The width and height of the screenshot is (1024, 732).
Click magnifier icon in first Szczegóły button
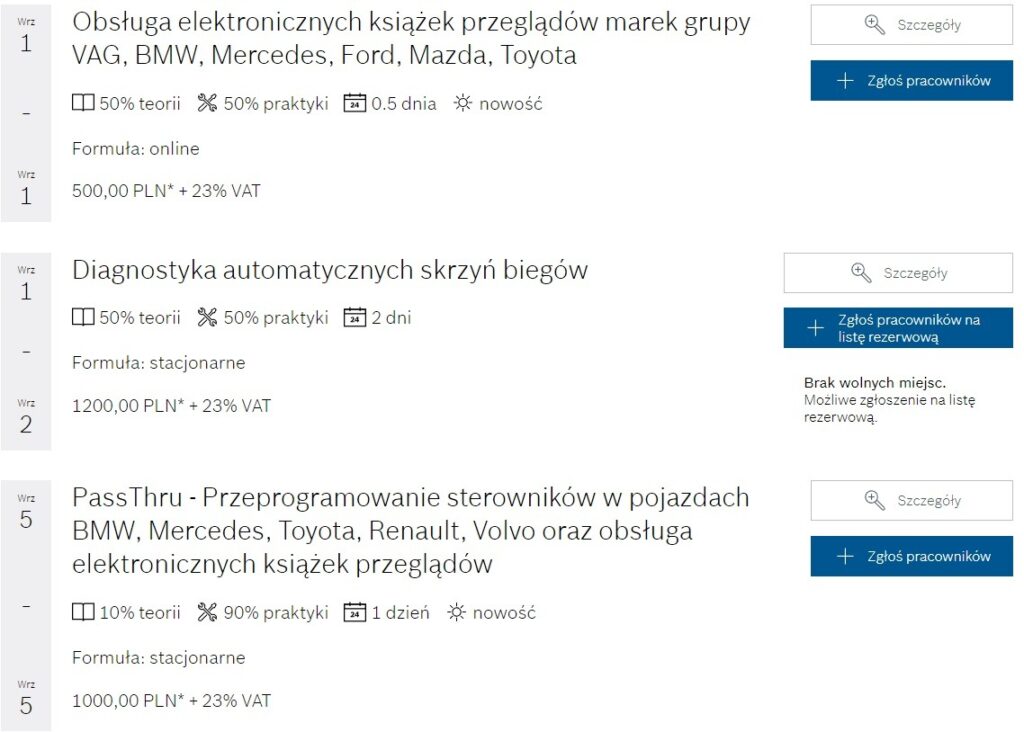[x=875, y=25]
